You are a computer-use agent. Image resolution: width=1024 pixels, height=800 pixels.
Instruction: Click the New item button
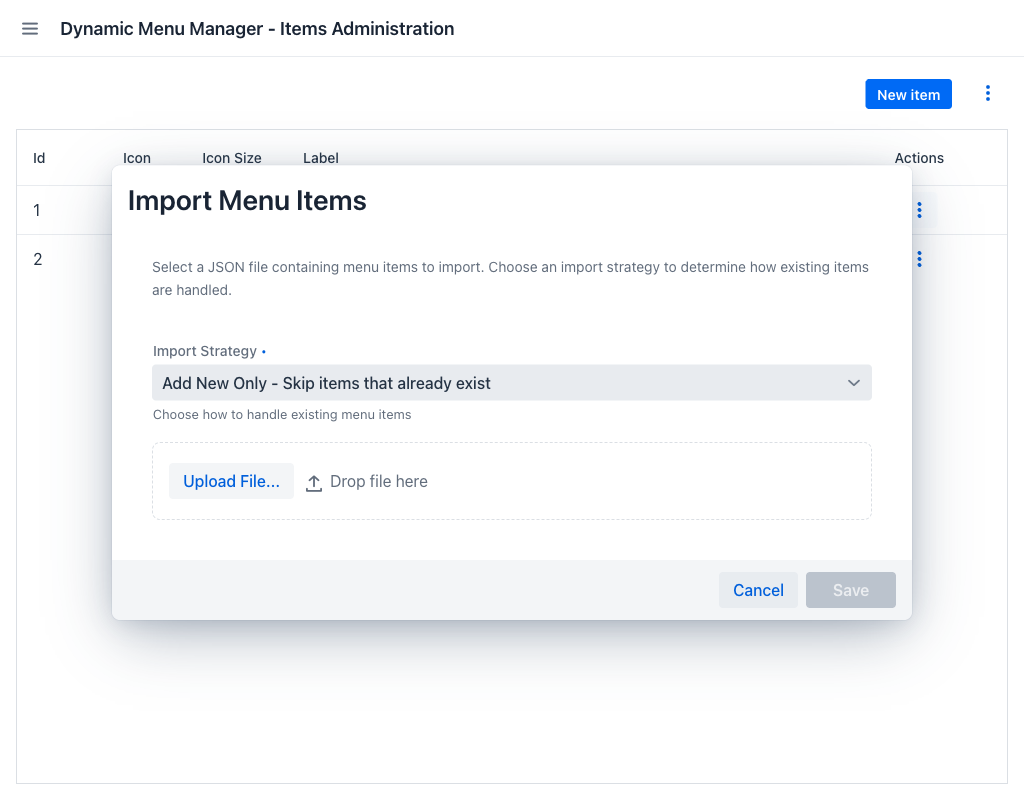coord(908,95)
